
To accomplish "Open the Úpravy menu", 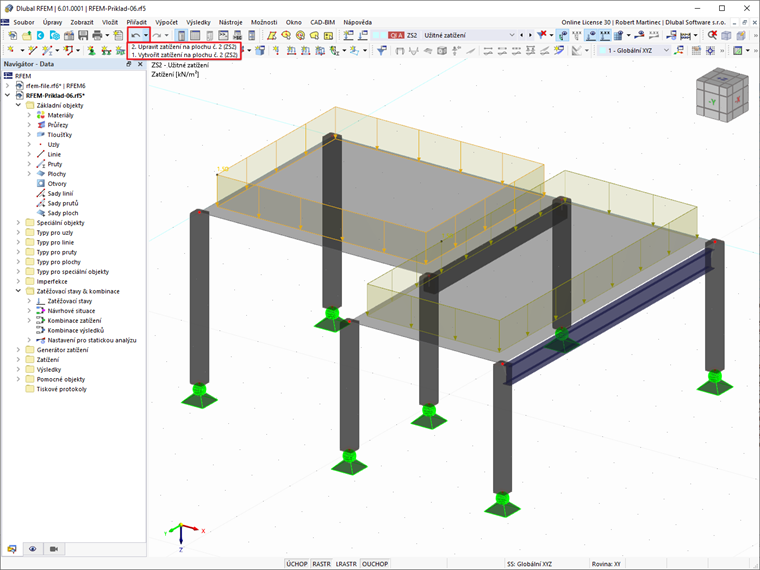I will tap(52, 22).
